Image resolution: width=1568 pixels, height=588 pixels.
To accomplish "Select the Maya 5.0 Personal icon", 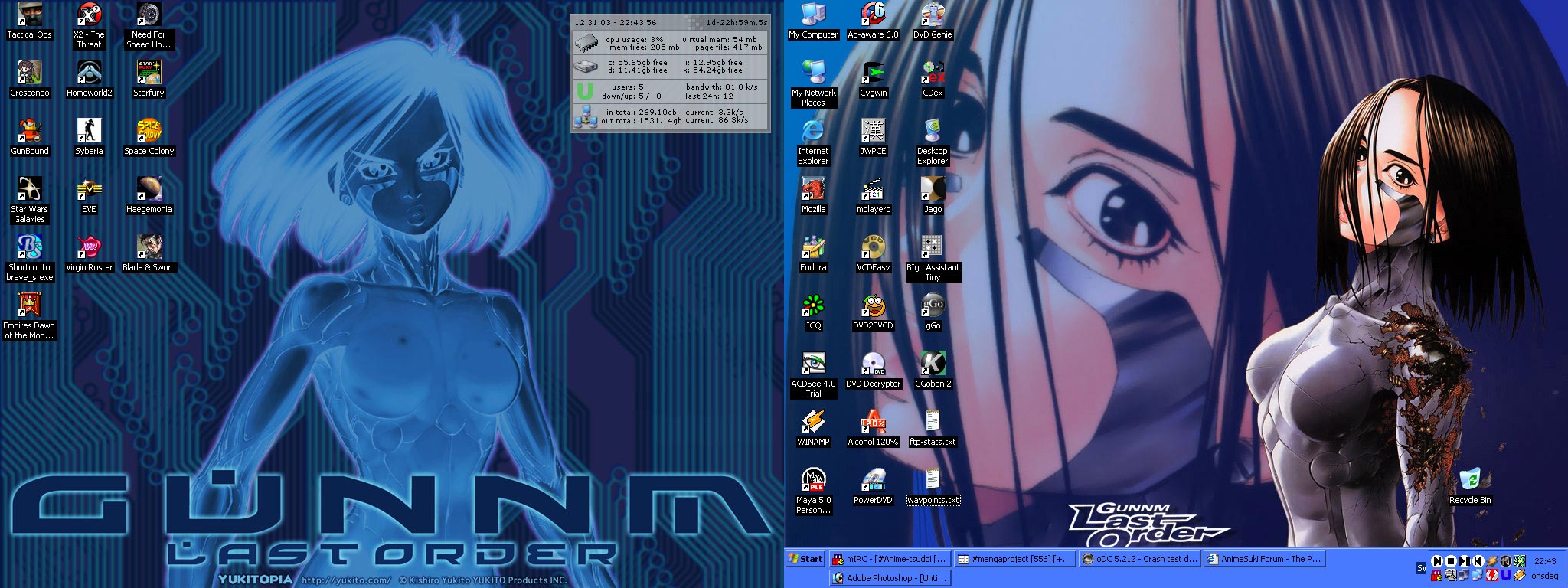I will pos(813,491).
